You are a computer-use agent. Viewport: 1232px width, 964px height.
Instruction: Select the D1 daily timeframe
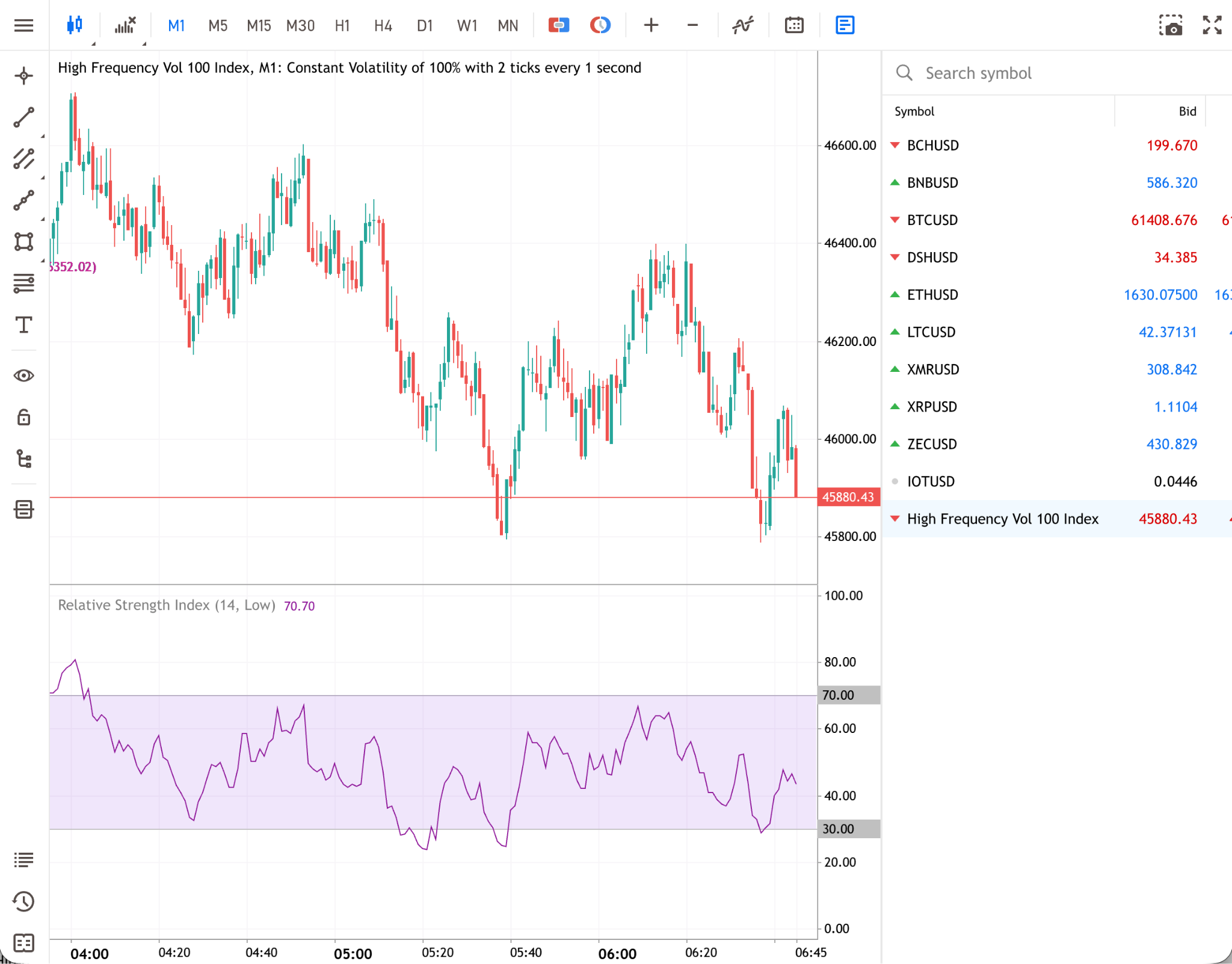coord(425,26)
